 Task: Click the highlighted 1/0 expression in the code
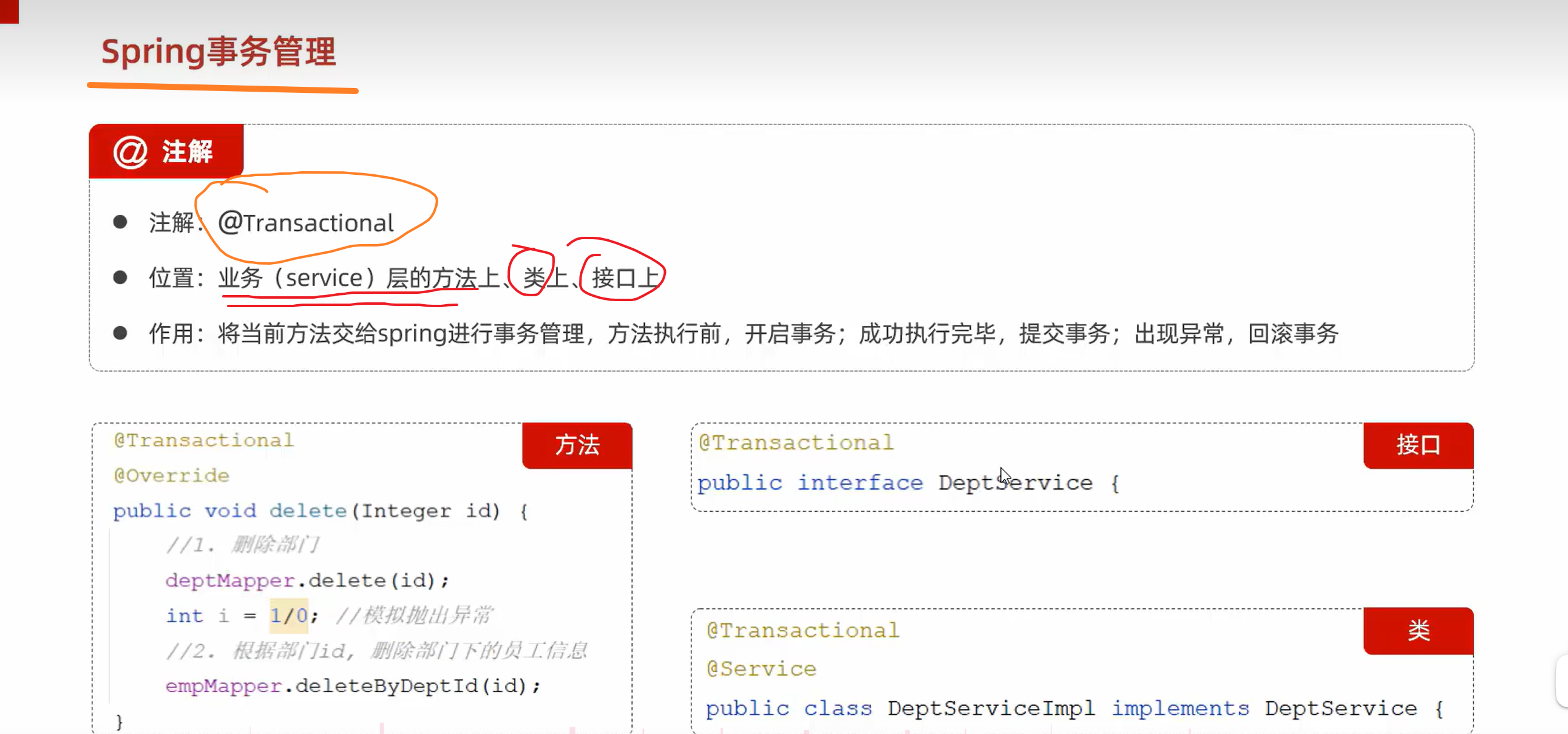(x=288, y=616)
